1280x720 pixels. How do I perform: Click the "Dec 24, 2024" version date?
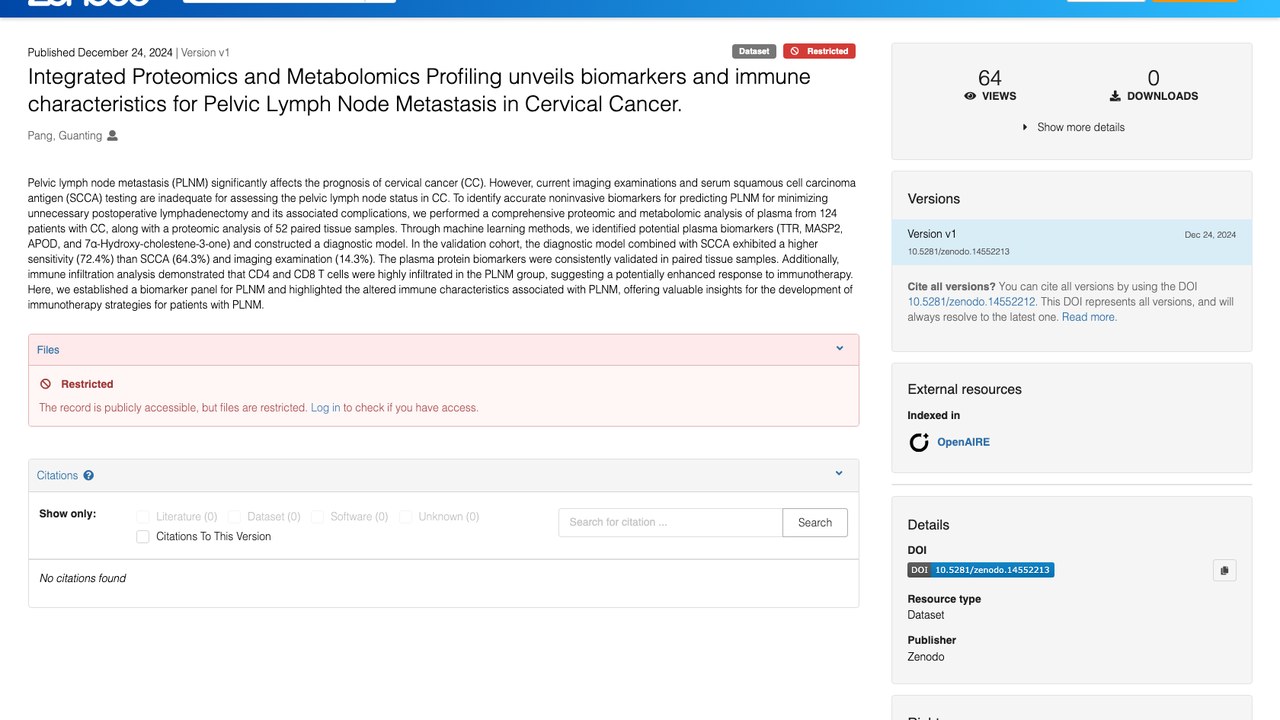1210,235
